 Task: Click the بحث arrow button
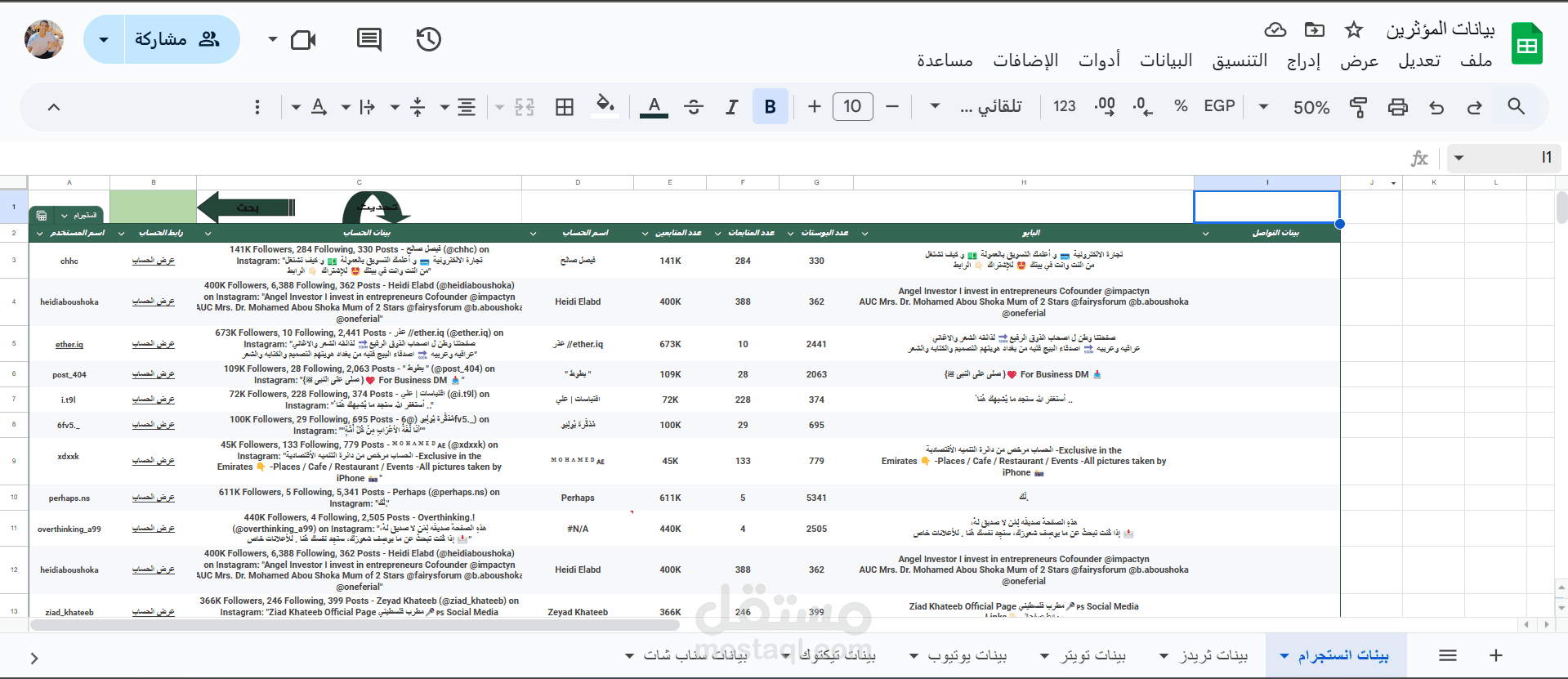[x=247, y=208]
